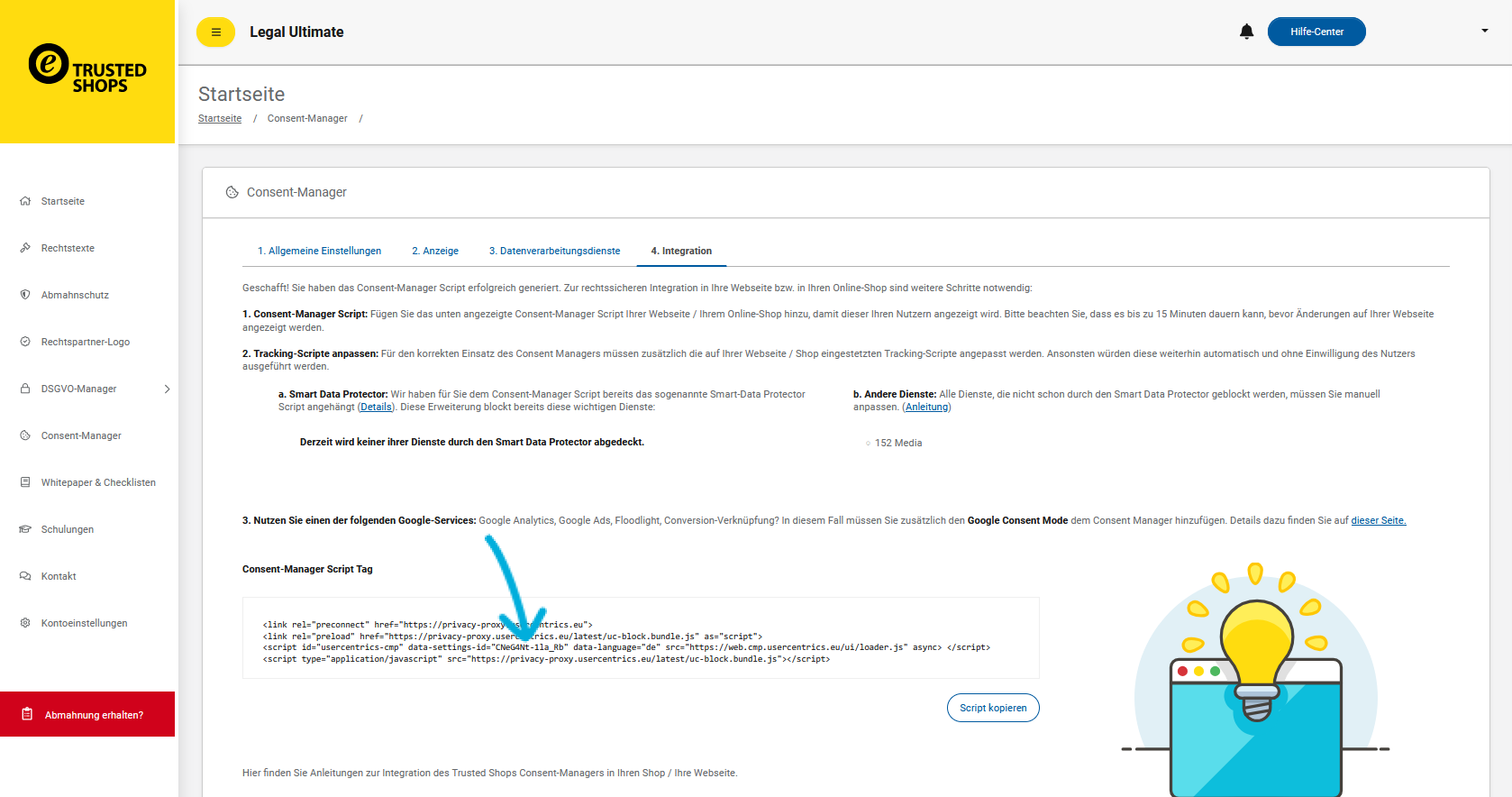Screen dimensions: 1512x797
Task: Click the Schulungen graduation cap icon
Action: click(25, 529)
